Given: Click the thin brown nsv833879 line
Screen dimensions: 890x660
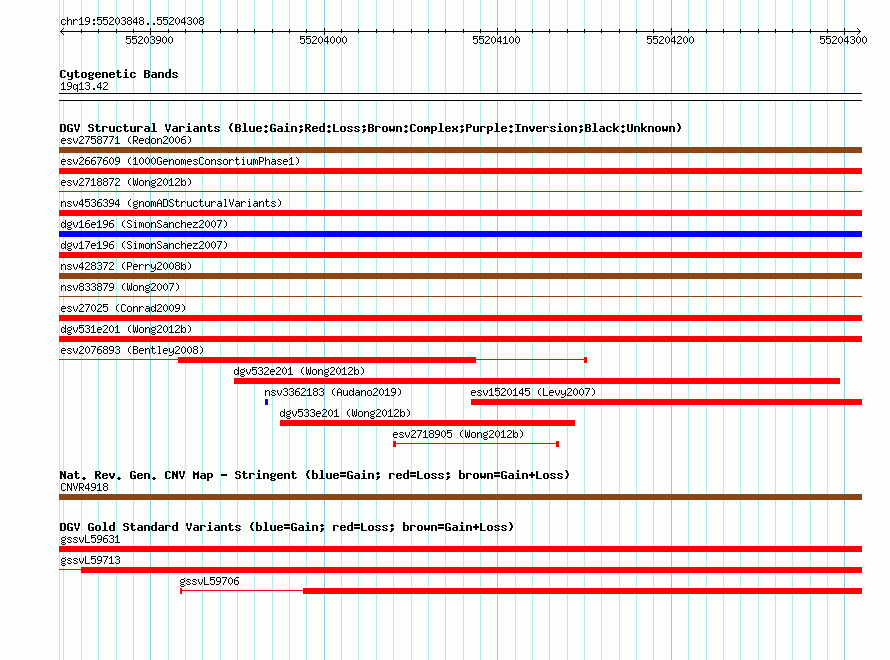Looking at the screenshot, I should [x=460, y=297].
